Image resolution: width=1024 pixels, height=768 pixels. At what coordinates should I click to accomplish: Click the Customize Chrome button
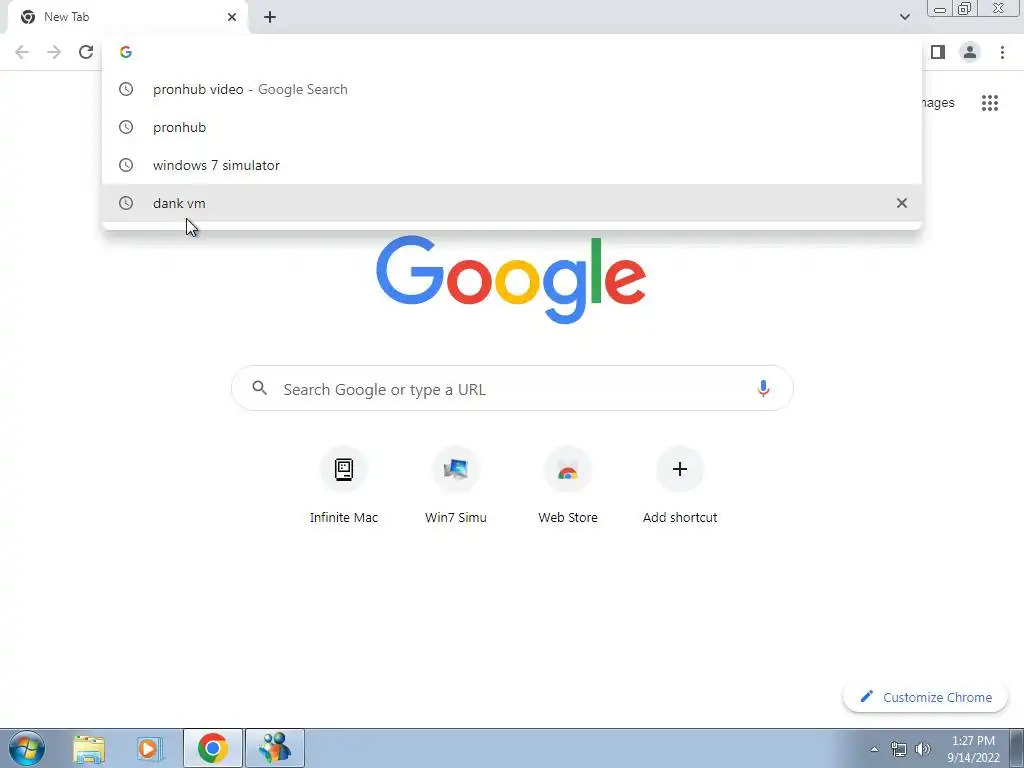click(926, 697)
